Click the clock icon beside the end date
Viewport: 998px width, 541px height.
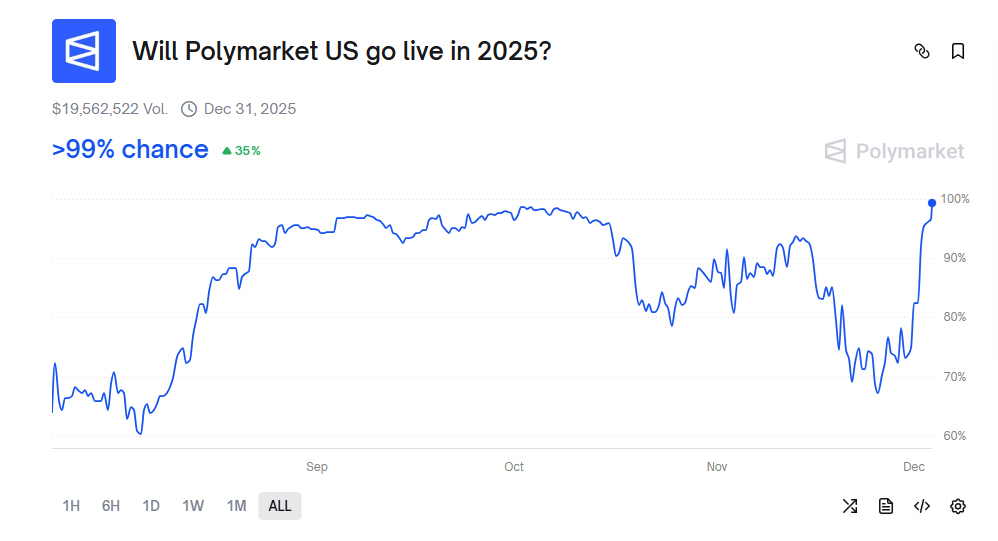[189, 109]
